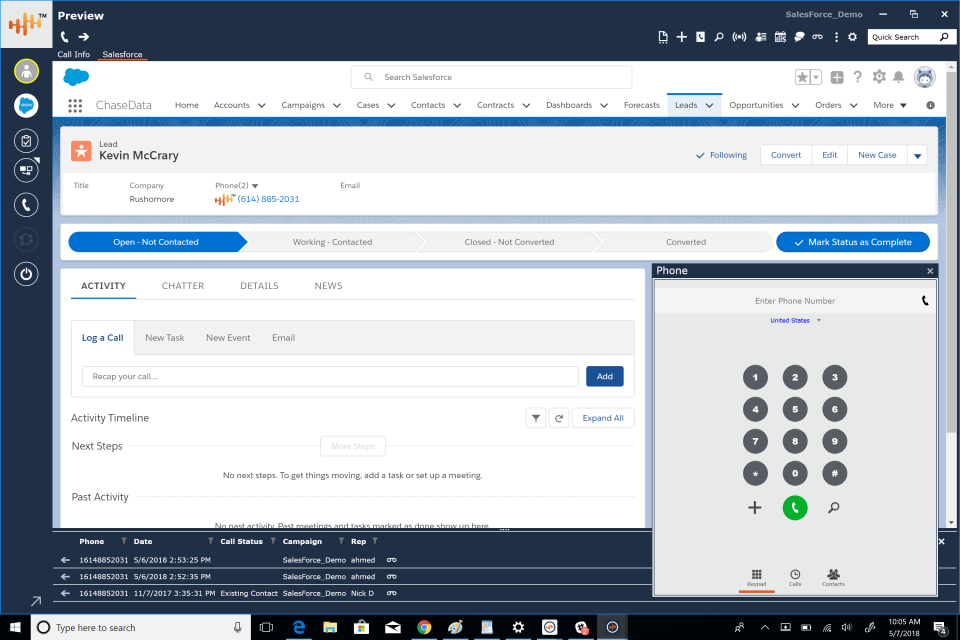Click the Add button for call log
Viewport: 960px width, 640px height.
(x=604, y=377)
